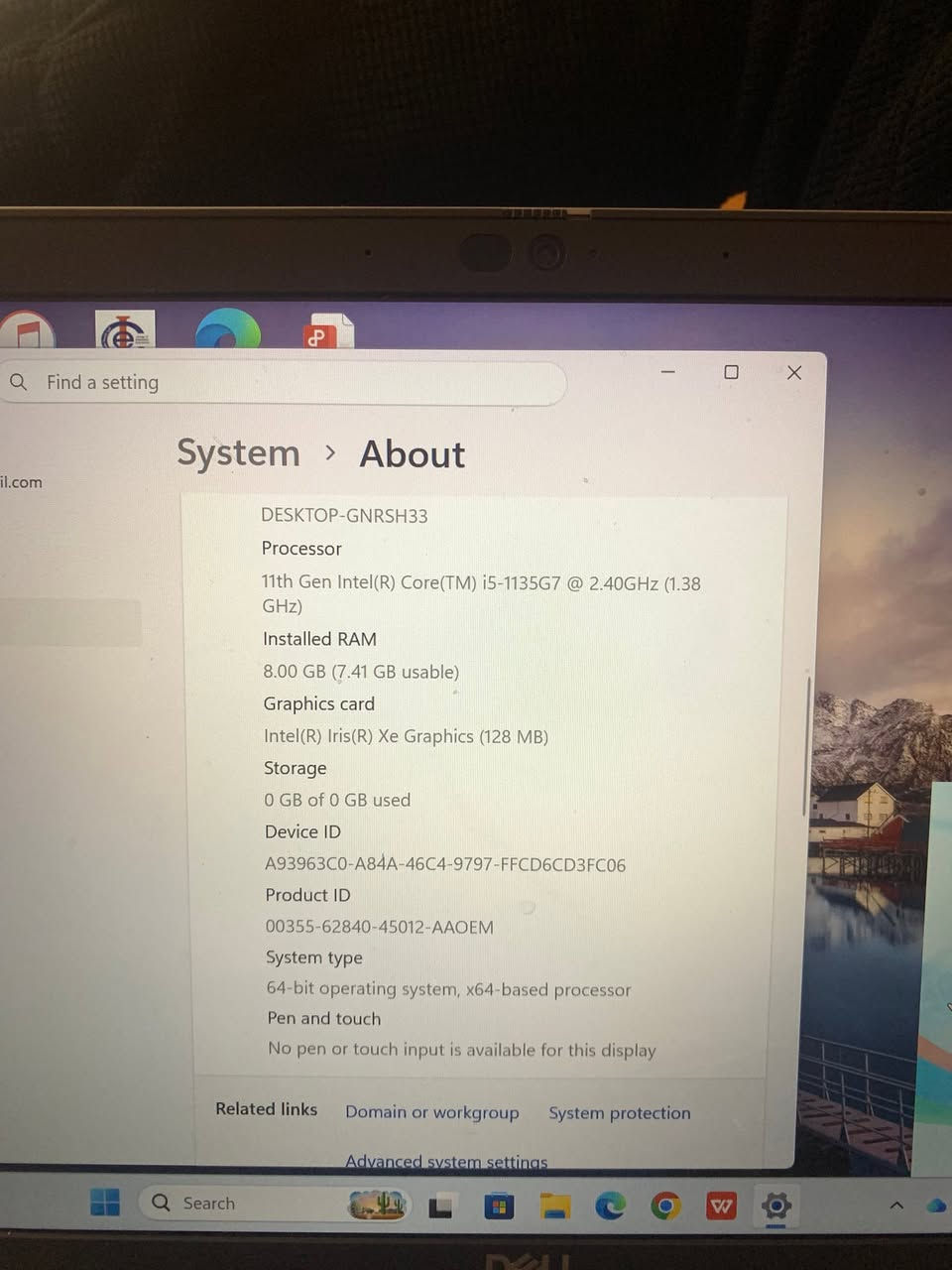Click the No pen or touch input text
This screenshot has width=952, height=1270.
pyautogui.click(x=462, y=1050)
